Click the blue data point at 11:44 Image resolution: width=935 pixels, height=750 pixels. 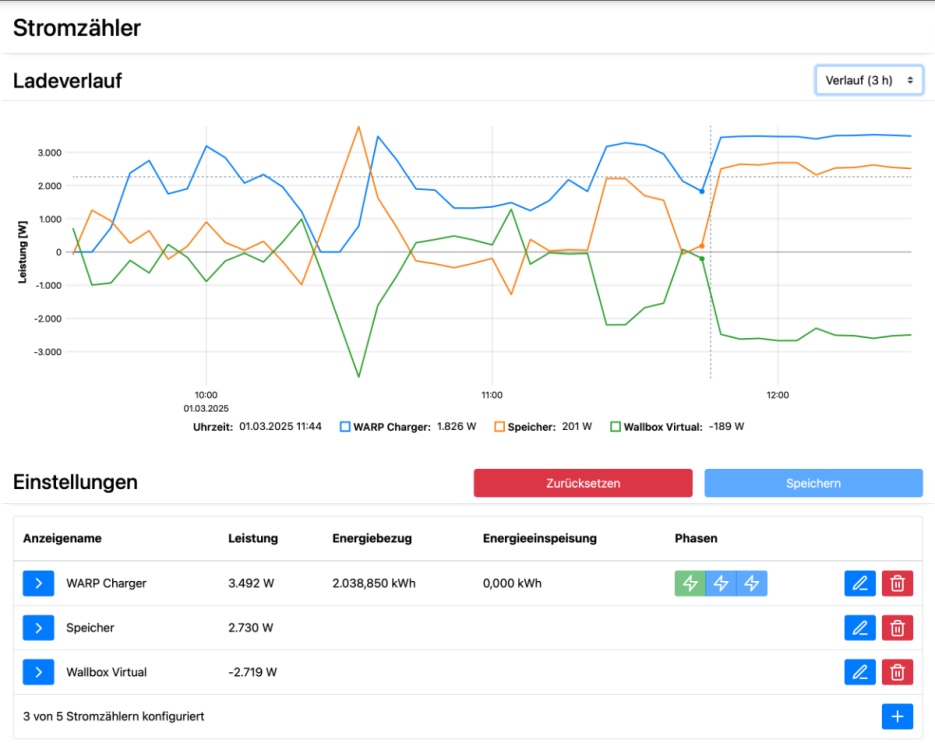(702, 191)
